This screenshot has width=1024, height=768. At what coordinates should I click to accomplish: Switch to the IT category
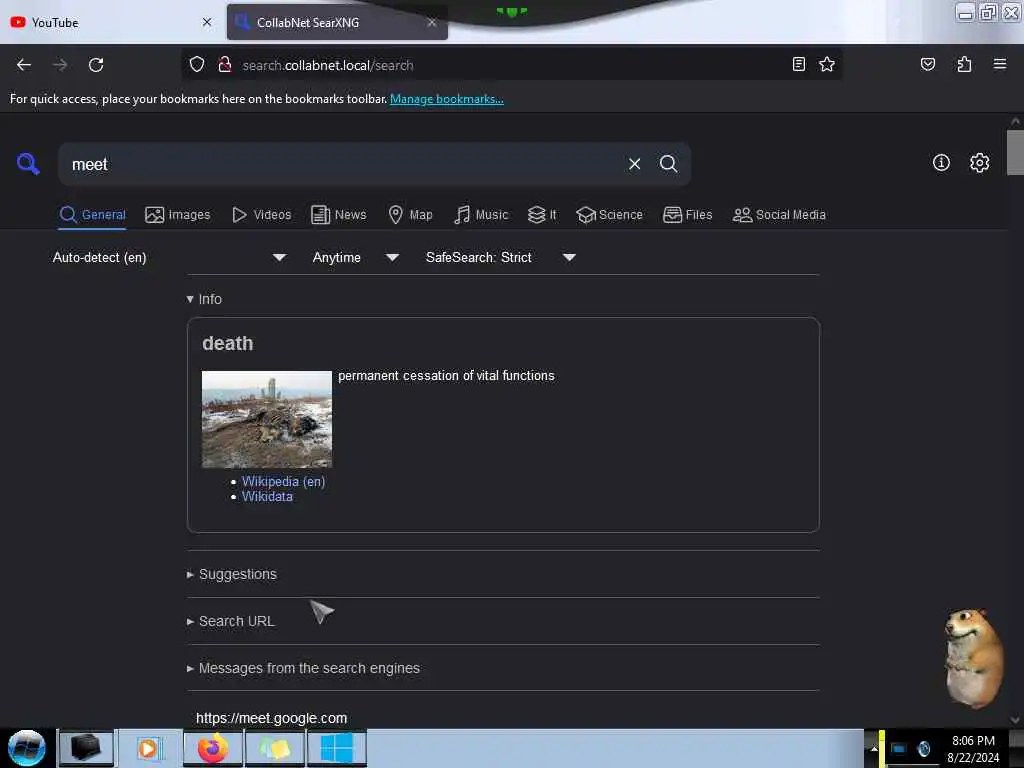point(542,214)
